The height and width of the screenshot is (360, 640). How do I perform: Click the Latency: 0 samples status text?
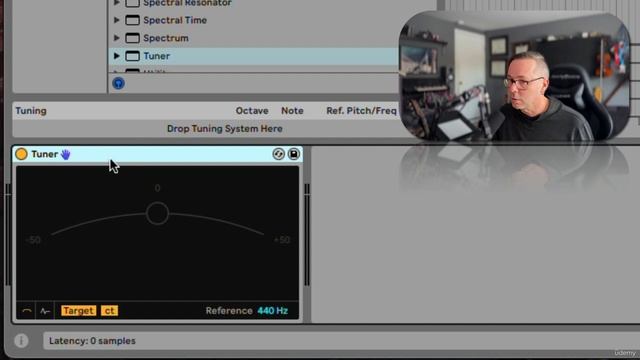[x=92, y=341]
